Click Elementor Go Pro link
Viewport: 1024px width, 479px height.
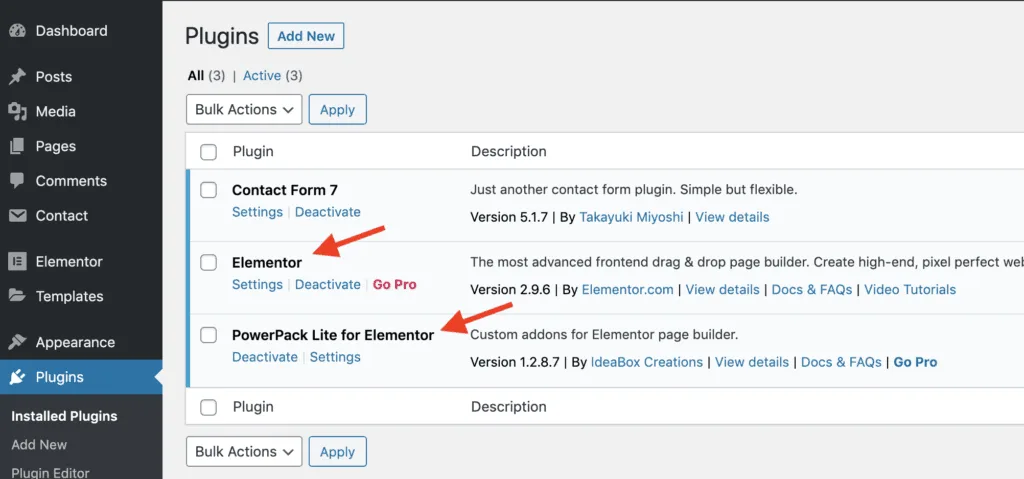(394, 284)
